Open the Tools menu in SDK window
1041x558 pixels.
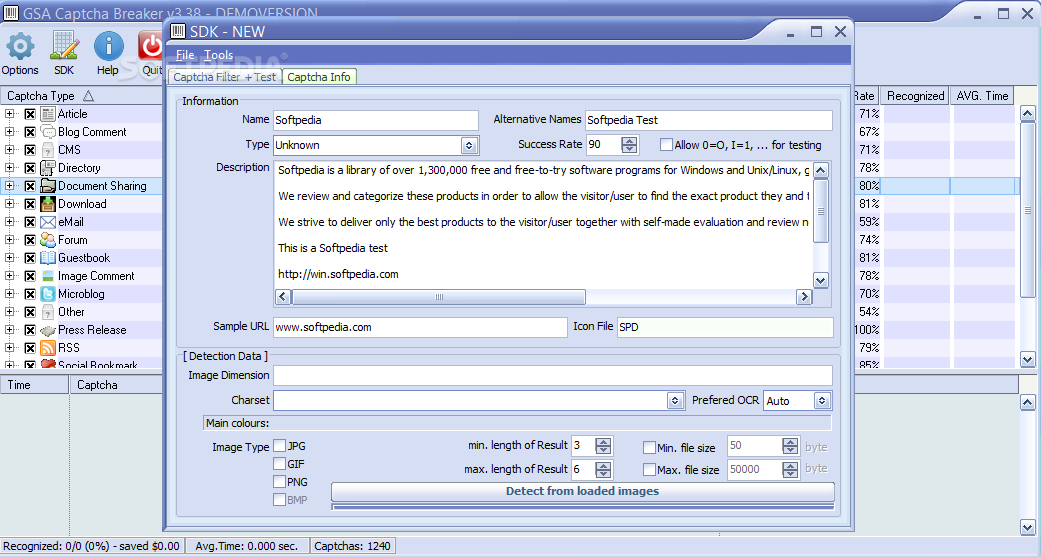[218, 55]
